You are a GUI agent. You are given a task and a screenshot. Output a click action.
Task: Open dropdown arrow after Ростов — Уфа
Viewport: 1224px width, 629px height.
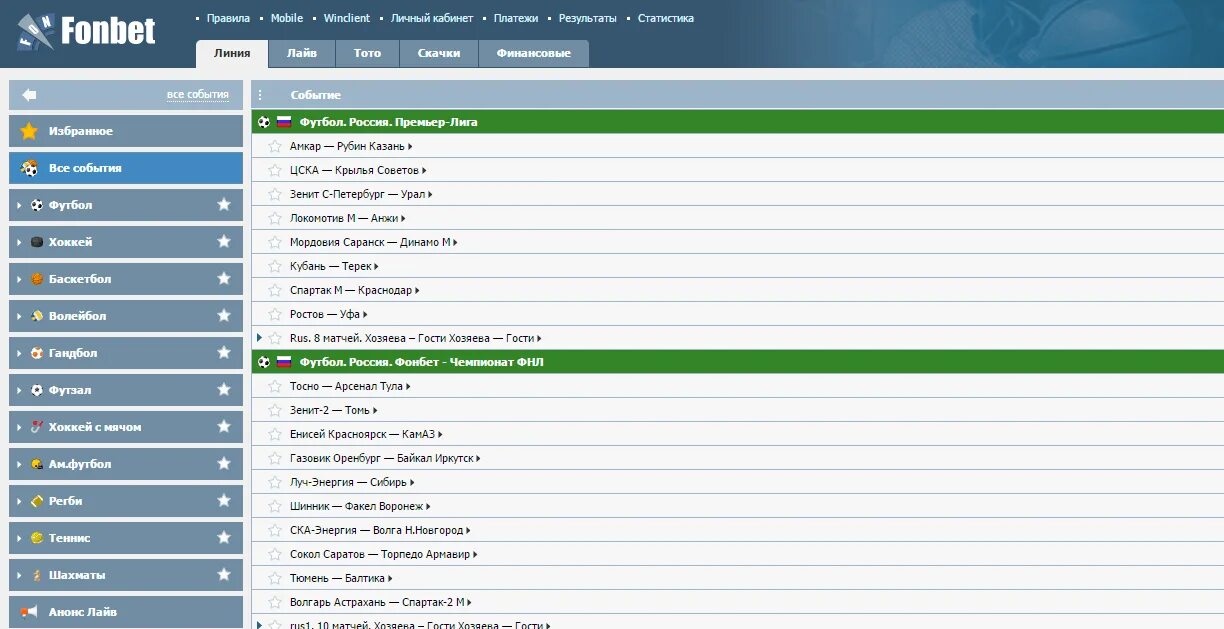tap(365, 314)
